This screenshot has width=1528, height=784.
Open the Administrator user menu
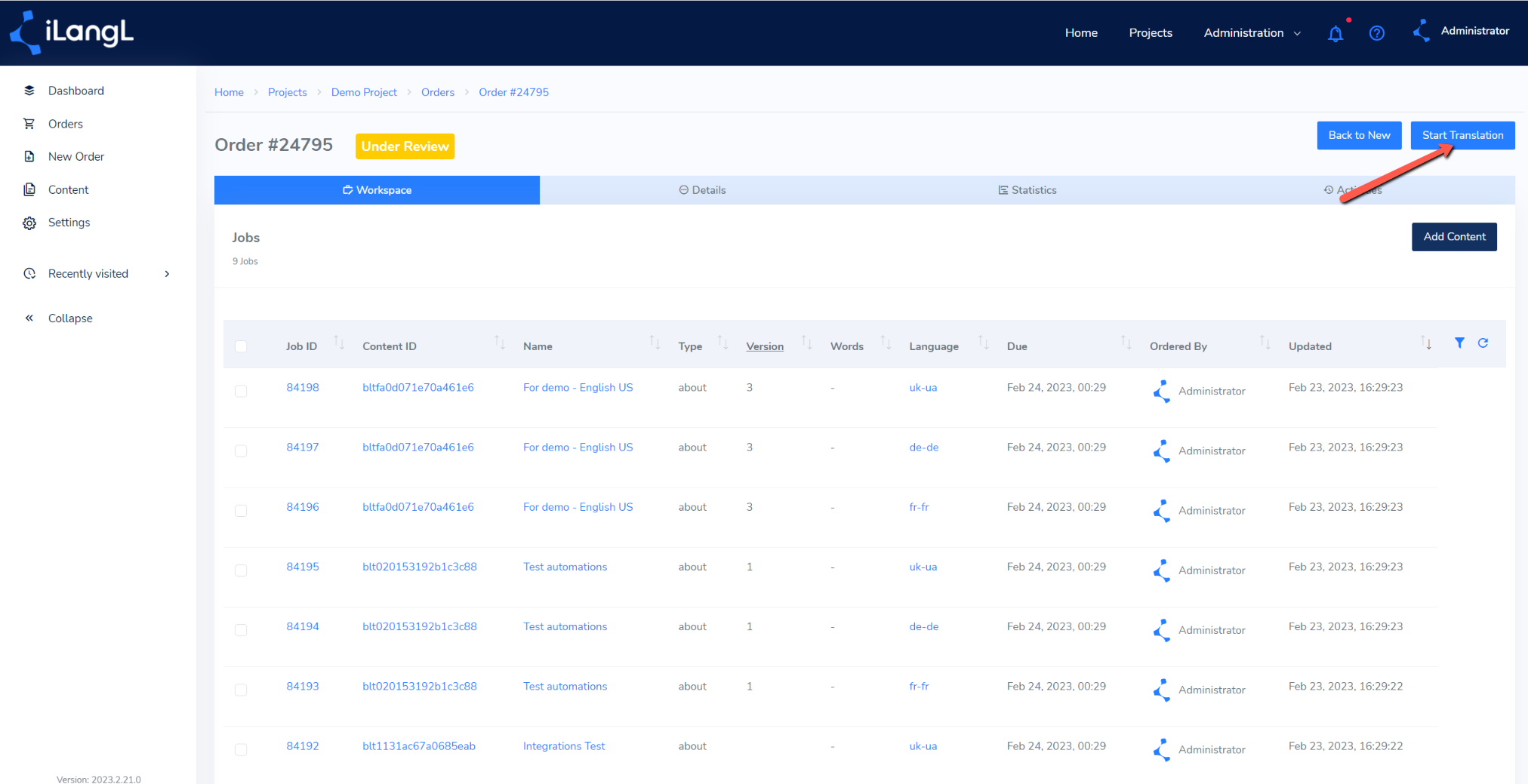pyautogui.click(x=1461, y=31)
